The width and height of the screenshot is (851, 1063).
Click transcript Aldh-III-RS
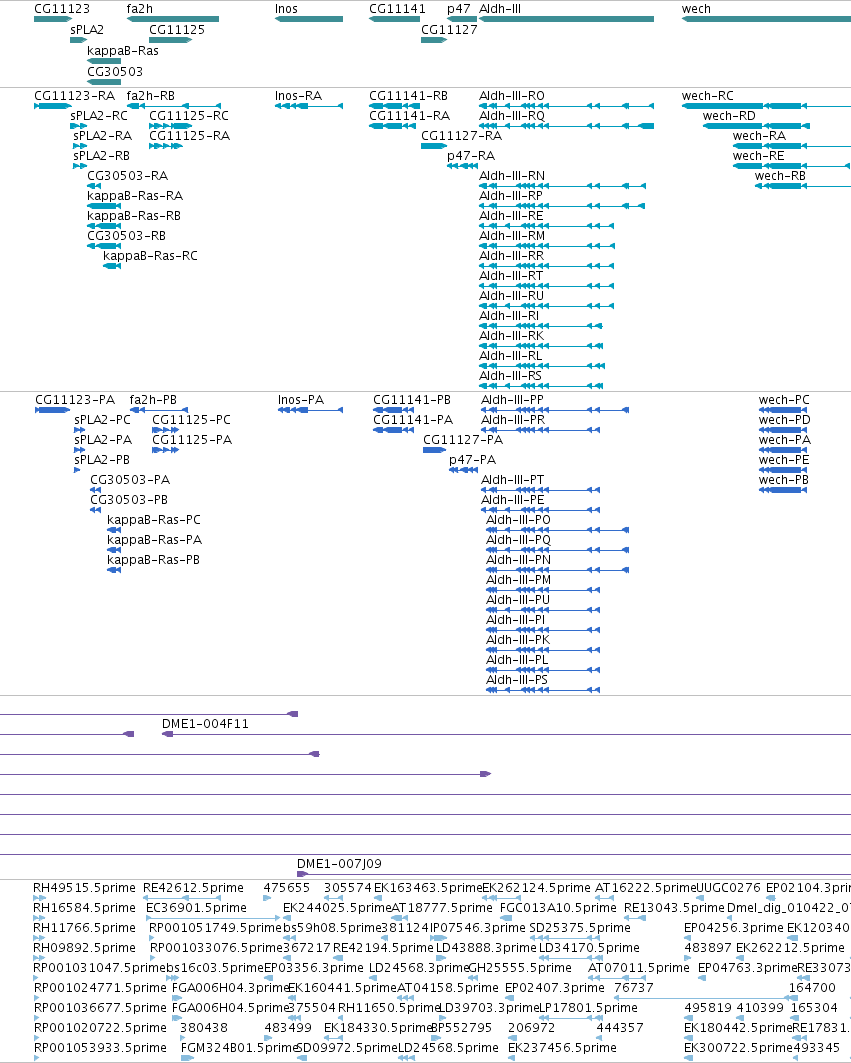point(541,386)
